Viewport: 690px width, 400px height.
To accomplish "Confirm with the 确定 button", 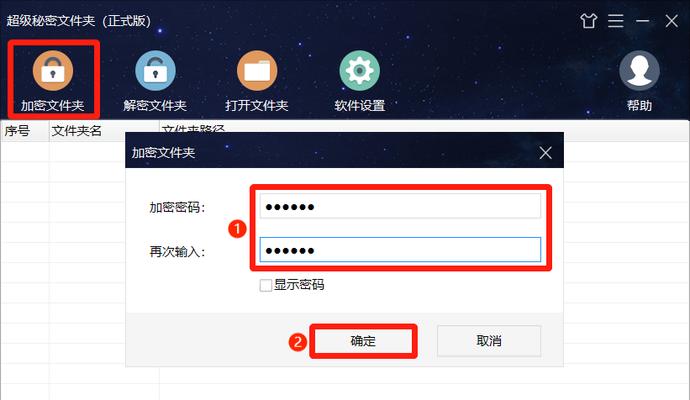I will click(363, 341).
